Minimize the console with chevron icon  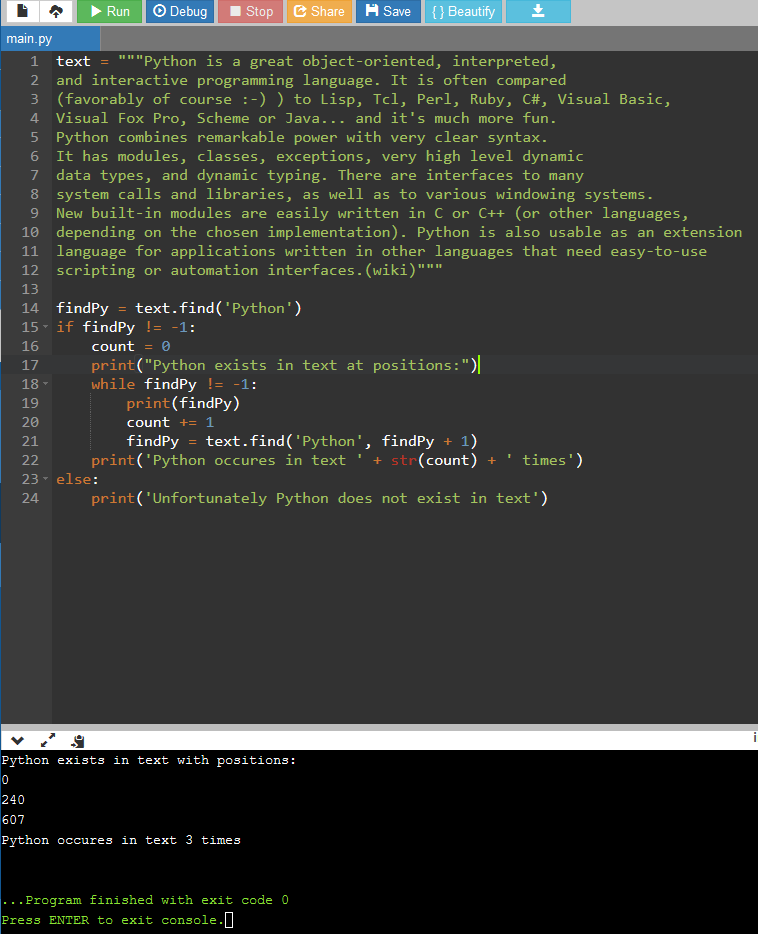click(x=17, y=740)
